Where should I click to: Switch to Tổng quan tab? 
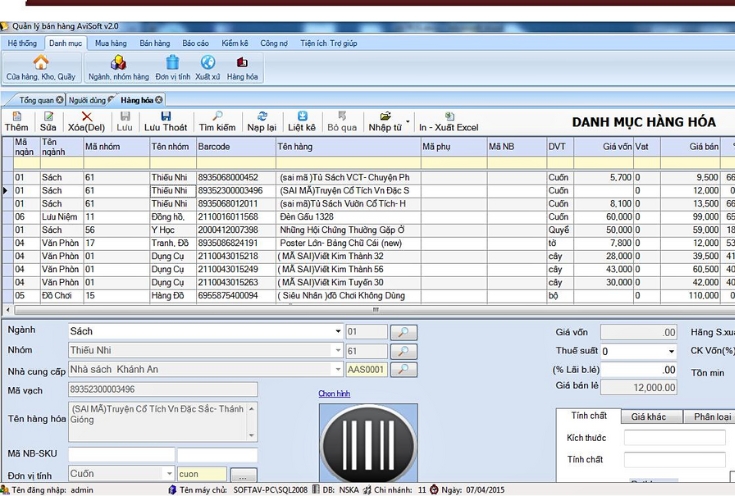36,100
